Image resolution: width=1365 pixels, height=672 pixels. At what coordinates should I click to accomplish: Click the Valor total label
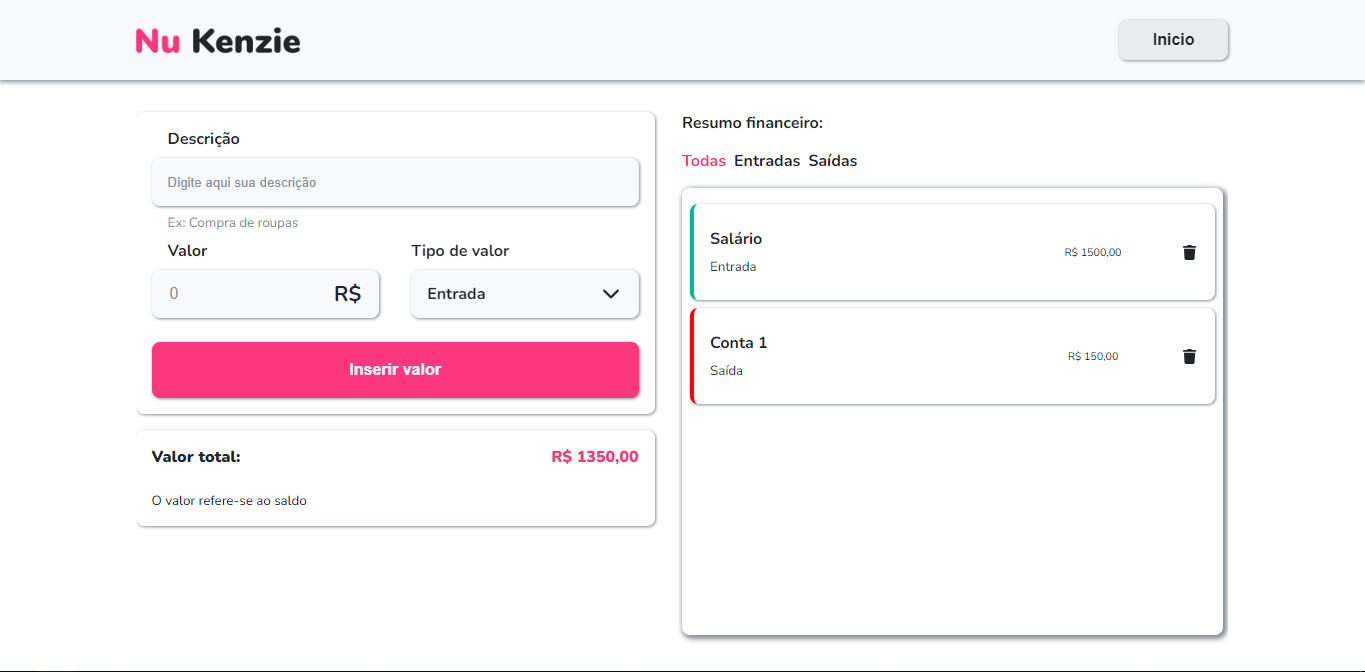click(x=196, y=457)
